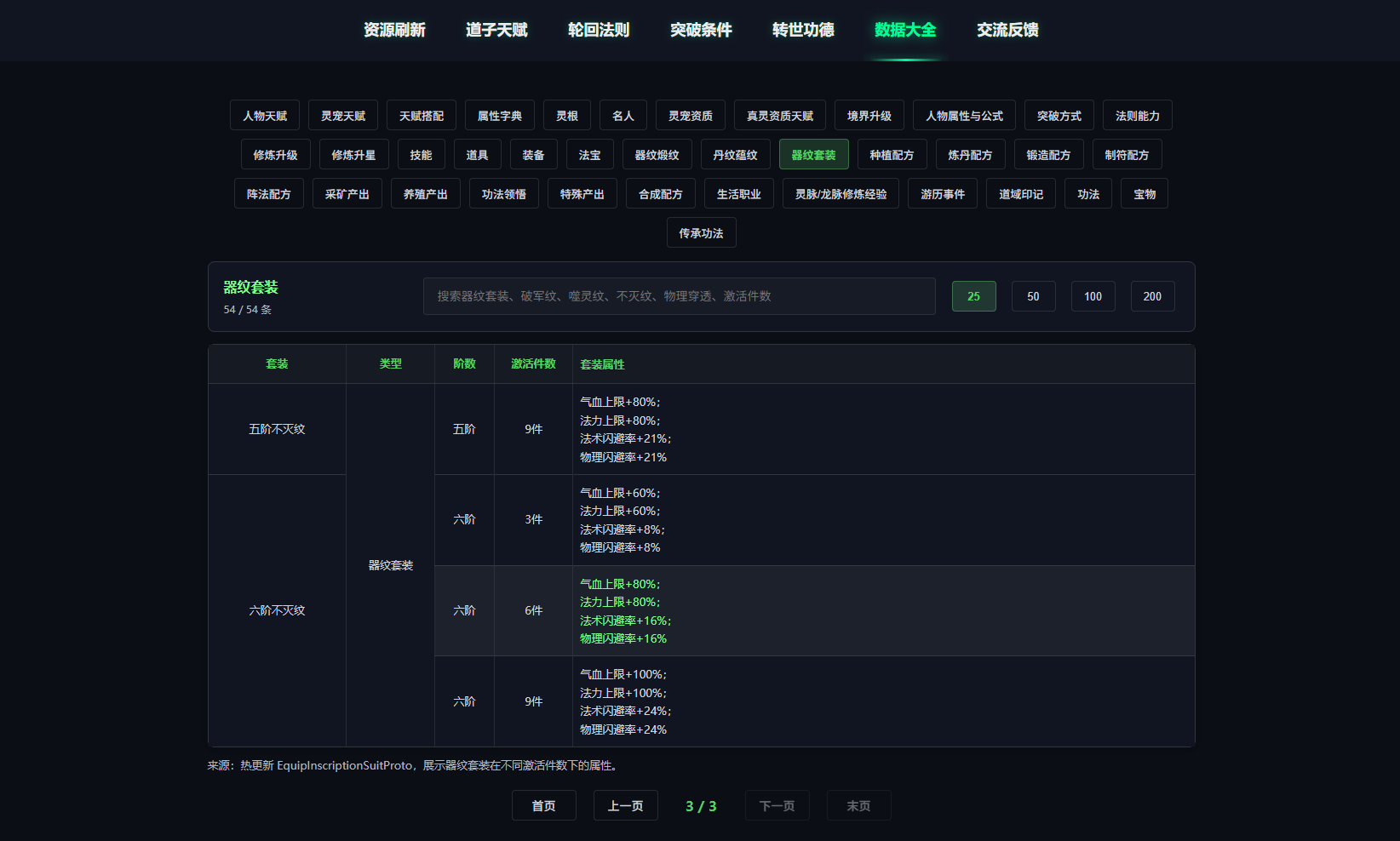1400x841 pixels.
Task: Select the 合成配方 category
Action: pos(661,194)
